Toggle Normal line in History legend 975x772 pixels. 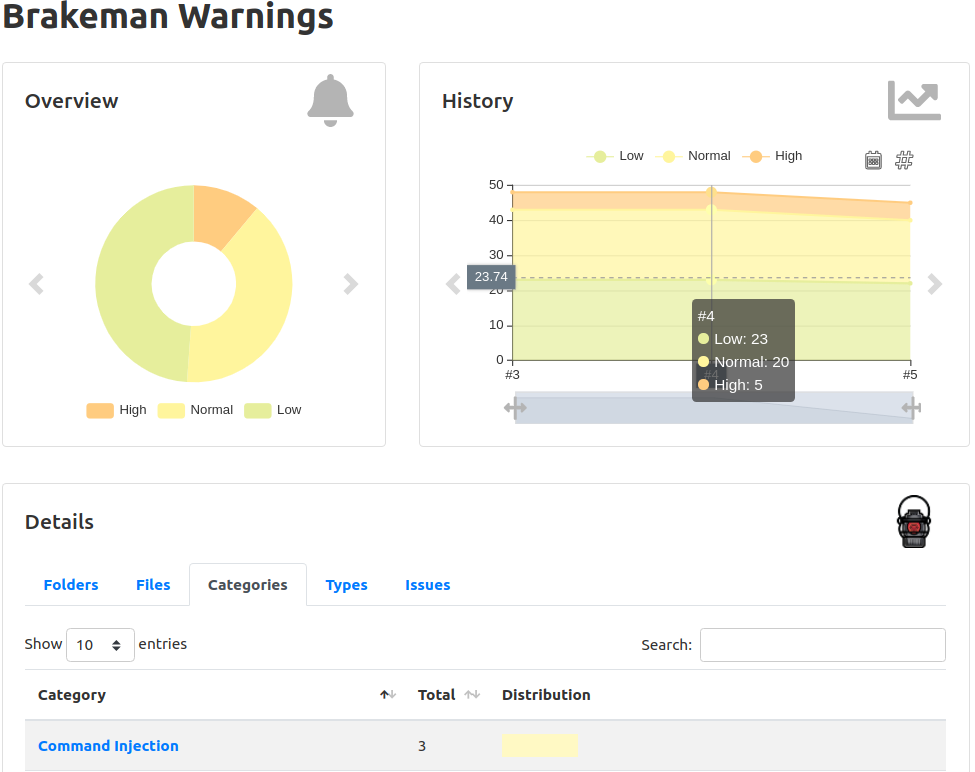[693, 156]
